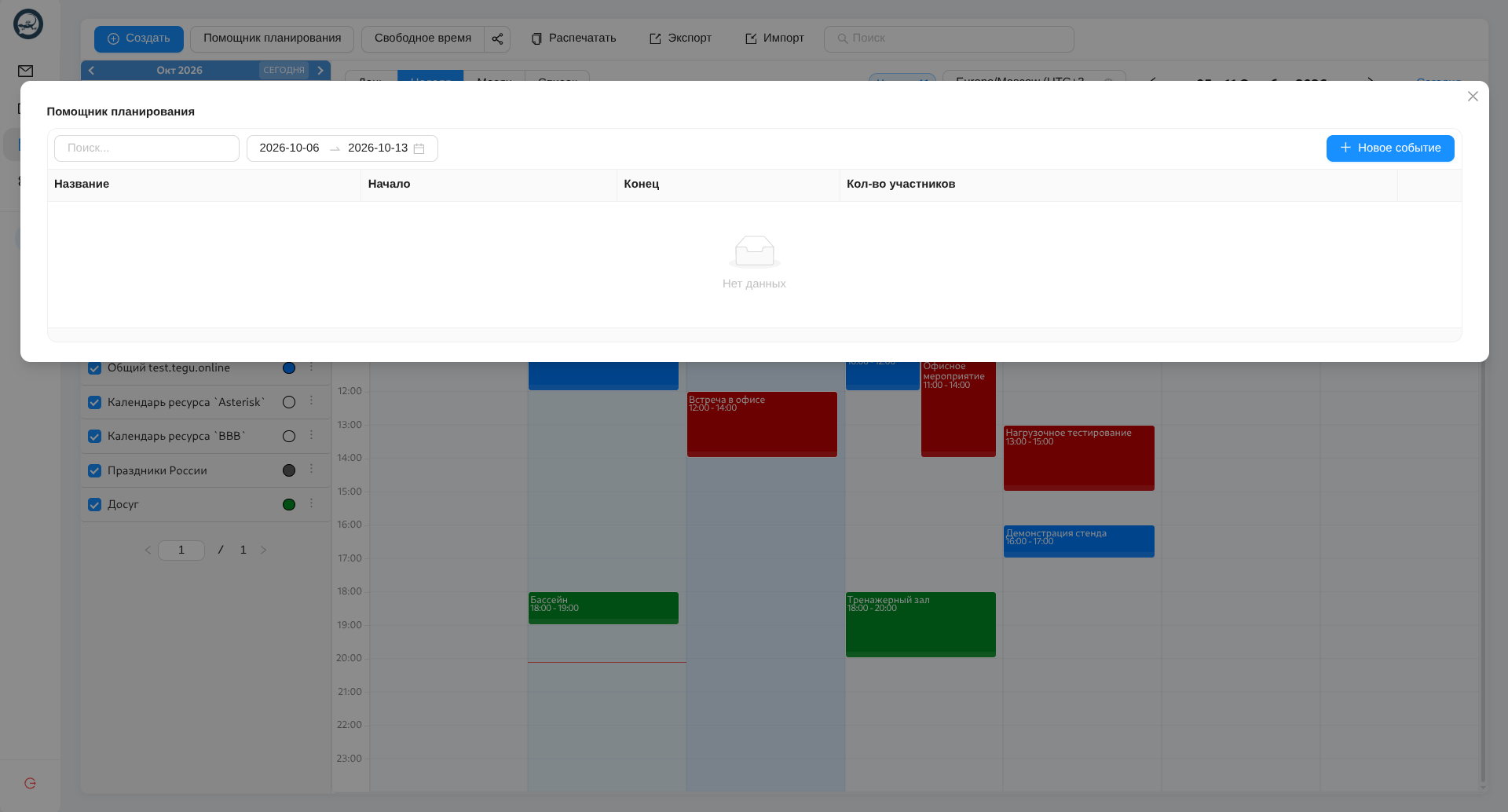The image size is (1508, 812).
Task: Uncheck Календарь ресурса Asterisk checkbox
Action: 95,402
